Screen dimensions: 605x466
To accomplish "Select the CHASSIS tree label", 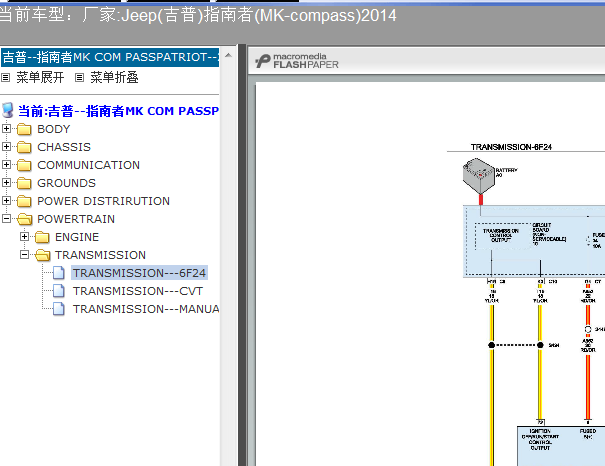I will [64, 147].
